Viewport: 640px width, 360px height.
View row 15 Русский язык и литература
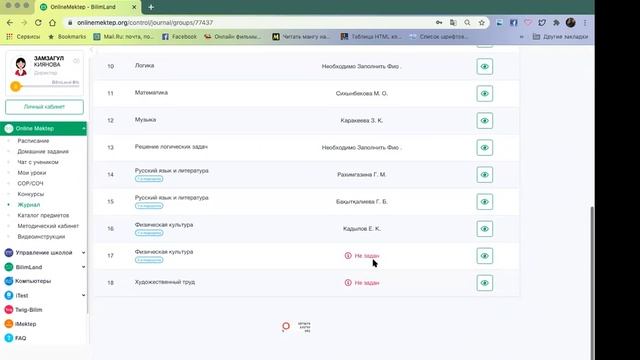(484, 202)
